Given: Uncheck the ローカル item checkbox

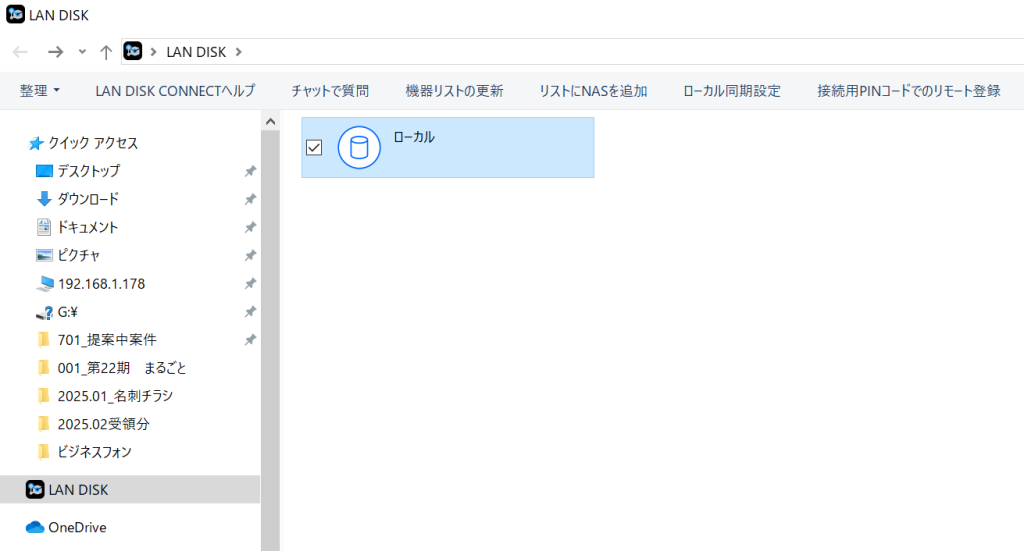Looking at the screenshot, I should tap(314, 148).
